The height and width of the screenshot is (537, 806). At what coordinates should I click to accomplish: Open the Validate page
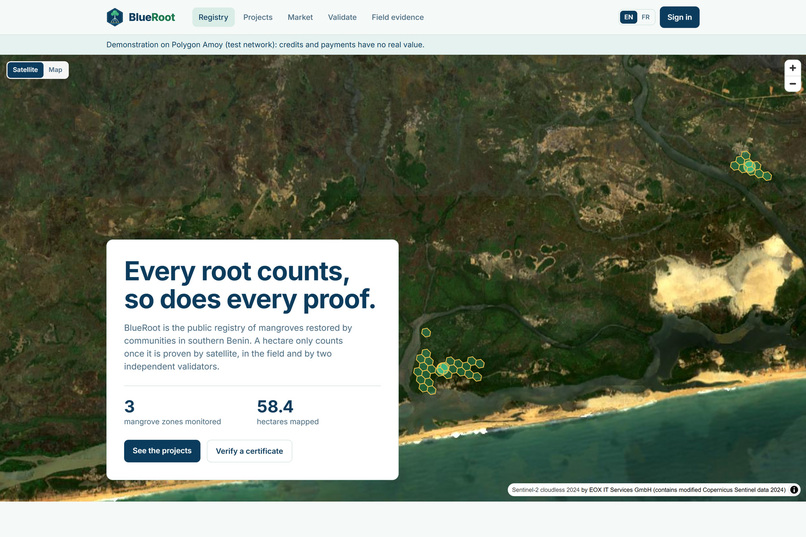click(342, 17)
